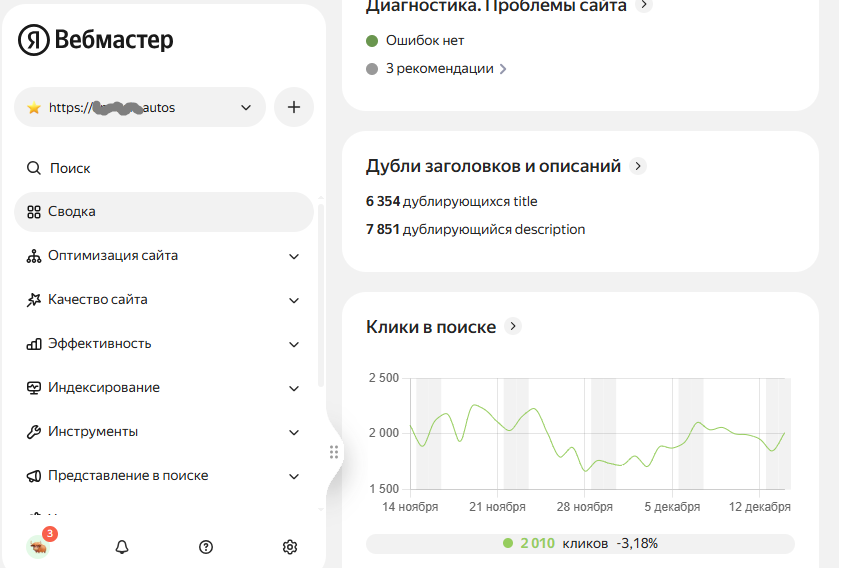Click the favorite star next to site URL
Image resolution: width=843 pixels, height=568 pixels.
click(x=34, y=108)
